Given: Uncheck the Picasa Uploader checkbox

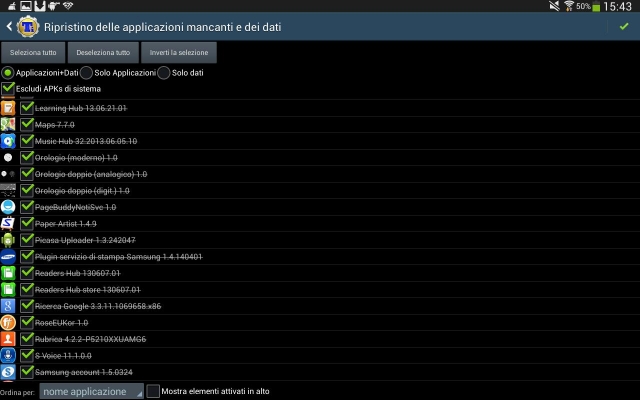Looking at the screenshot, I should coord(27,240).
